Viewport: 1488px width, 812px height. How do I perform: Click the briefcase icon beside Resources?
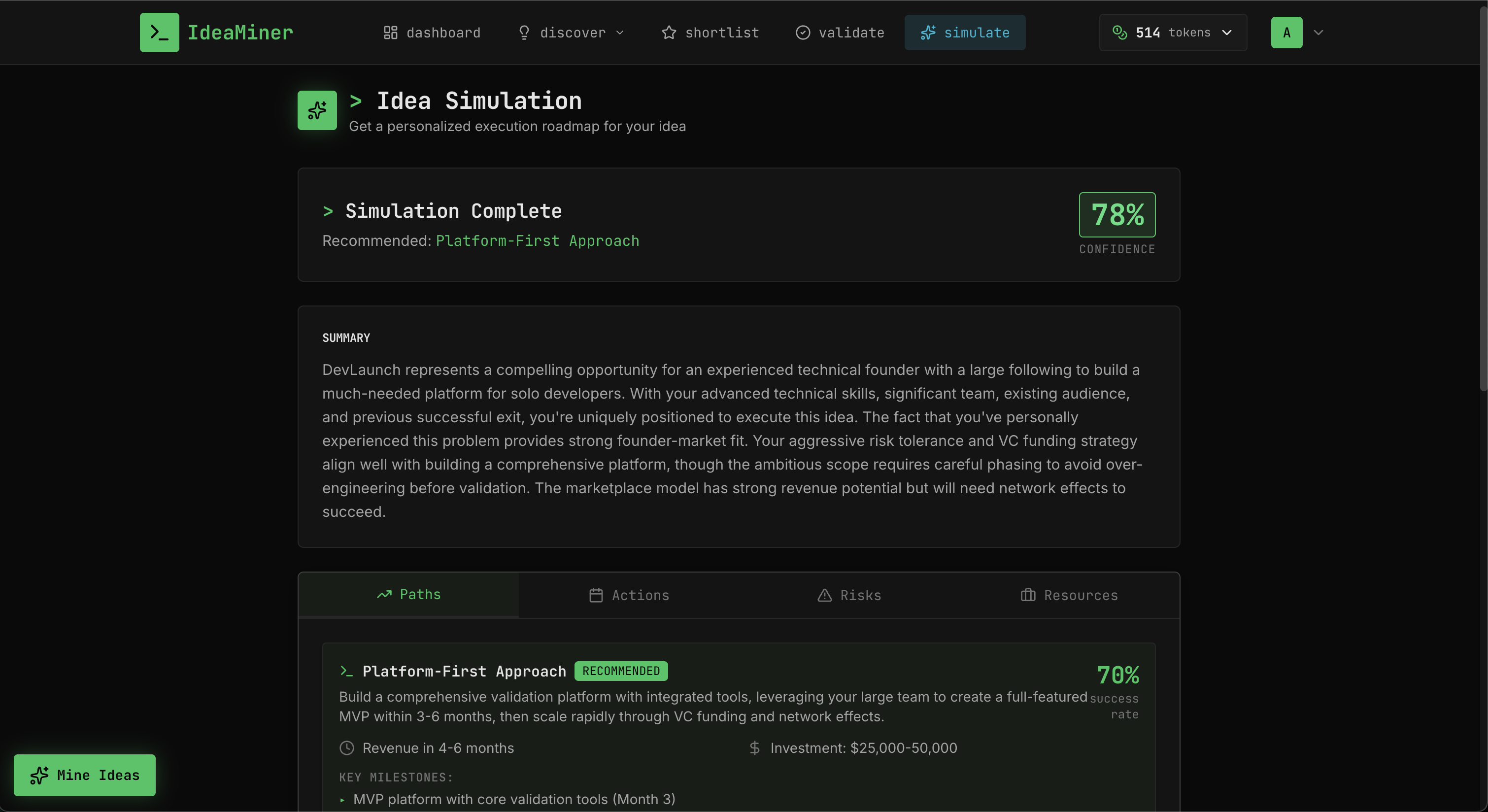1028,595
